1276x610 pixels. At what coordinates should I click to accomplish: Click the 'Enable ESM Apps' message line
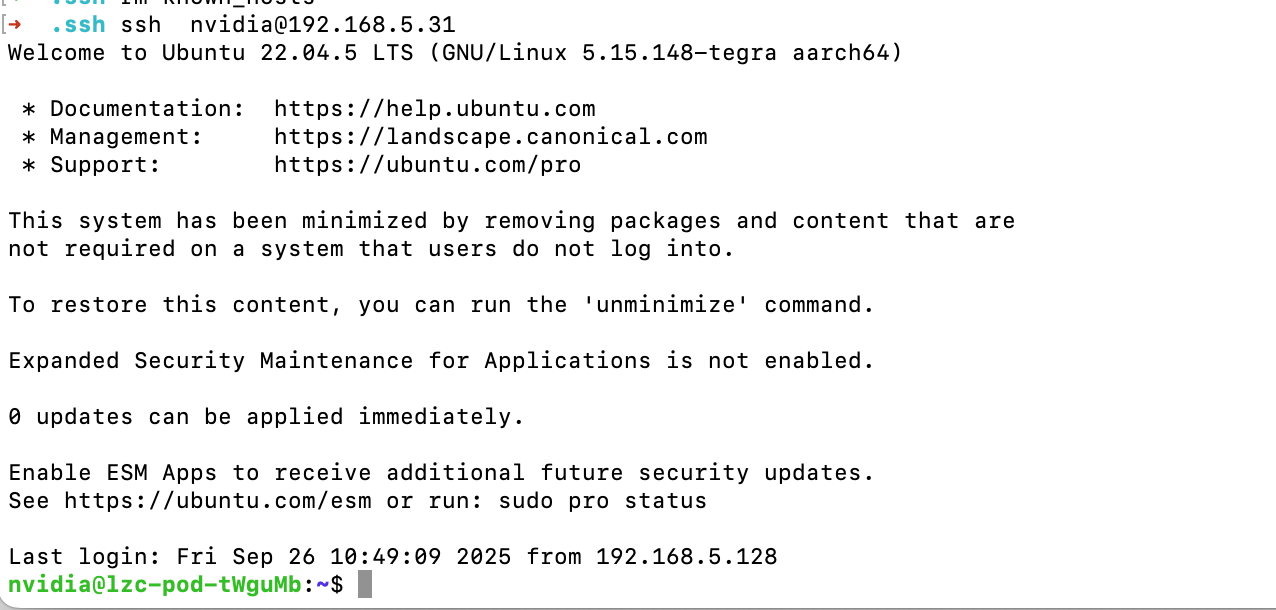pos(441,472)
